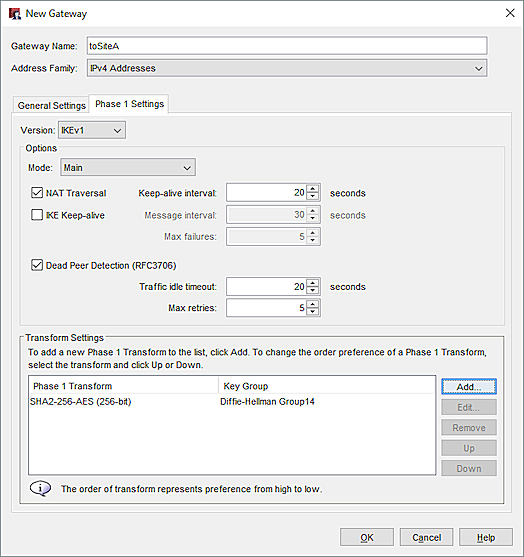Viewport: 524px width, 557px height.
Task: Increase Keep-alive interval with up arrow
Action: pyautogui.click(x=313, y=189)
